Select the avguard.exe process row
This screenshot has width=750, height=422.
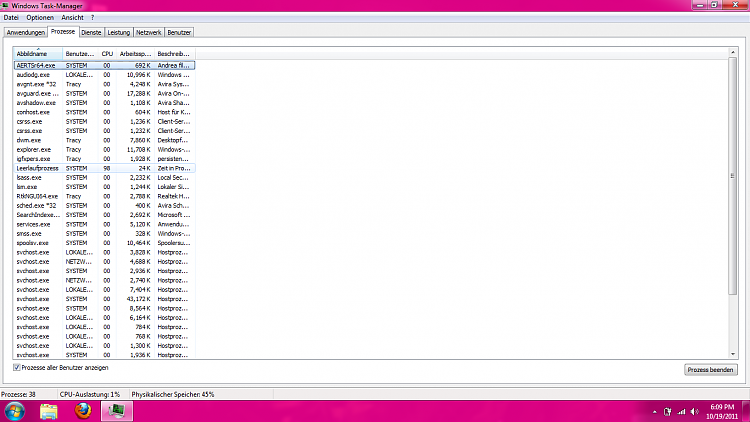click(104, 93)
